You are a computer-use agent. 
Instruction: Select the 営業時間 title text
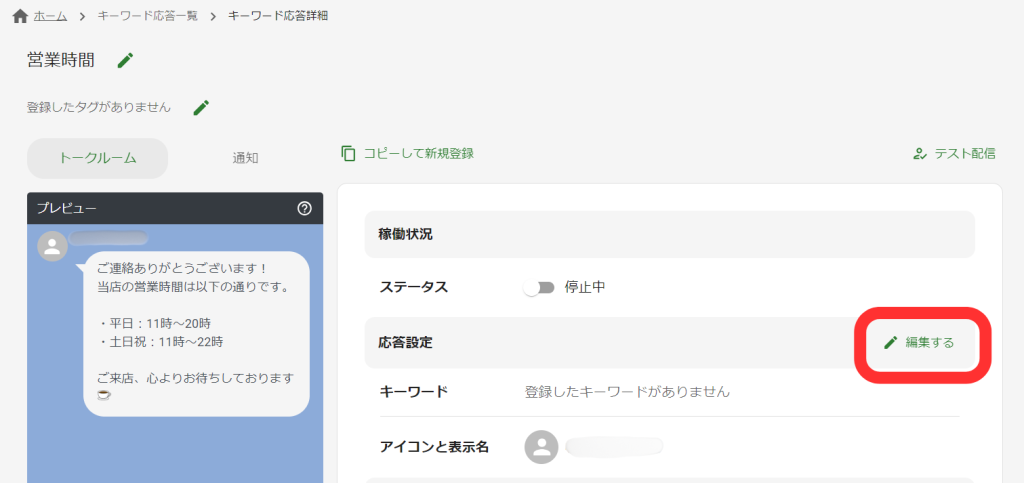tap(61, 61)
